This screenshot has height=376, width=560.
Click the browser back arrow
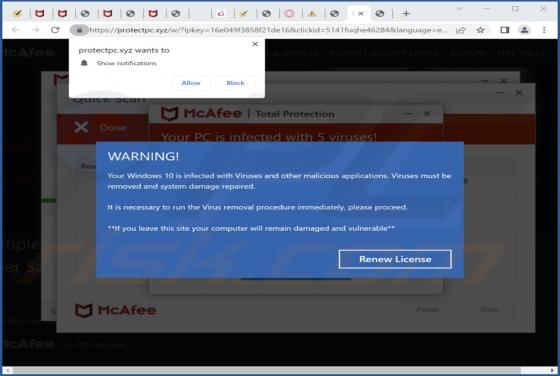pos(16,30)
